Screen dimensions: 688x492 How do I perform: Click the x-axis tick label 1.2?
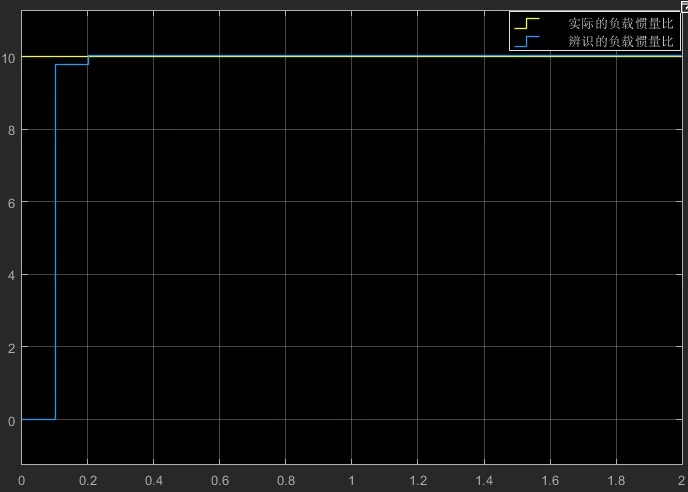point(418,481)
